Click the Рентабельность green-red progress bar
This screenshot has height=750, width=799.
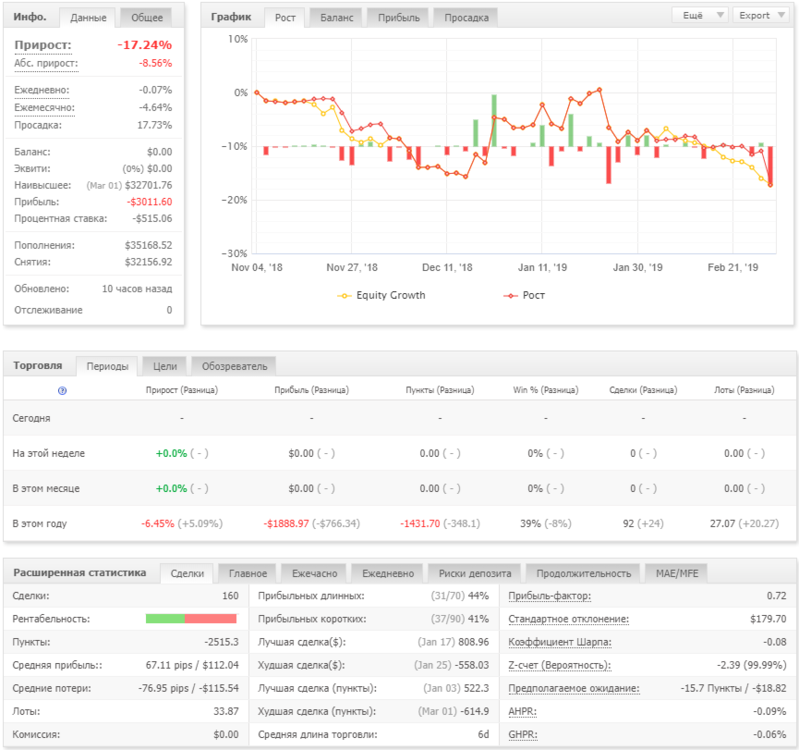click(x=191, y=619)
